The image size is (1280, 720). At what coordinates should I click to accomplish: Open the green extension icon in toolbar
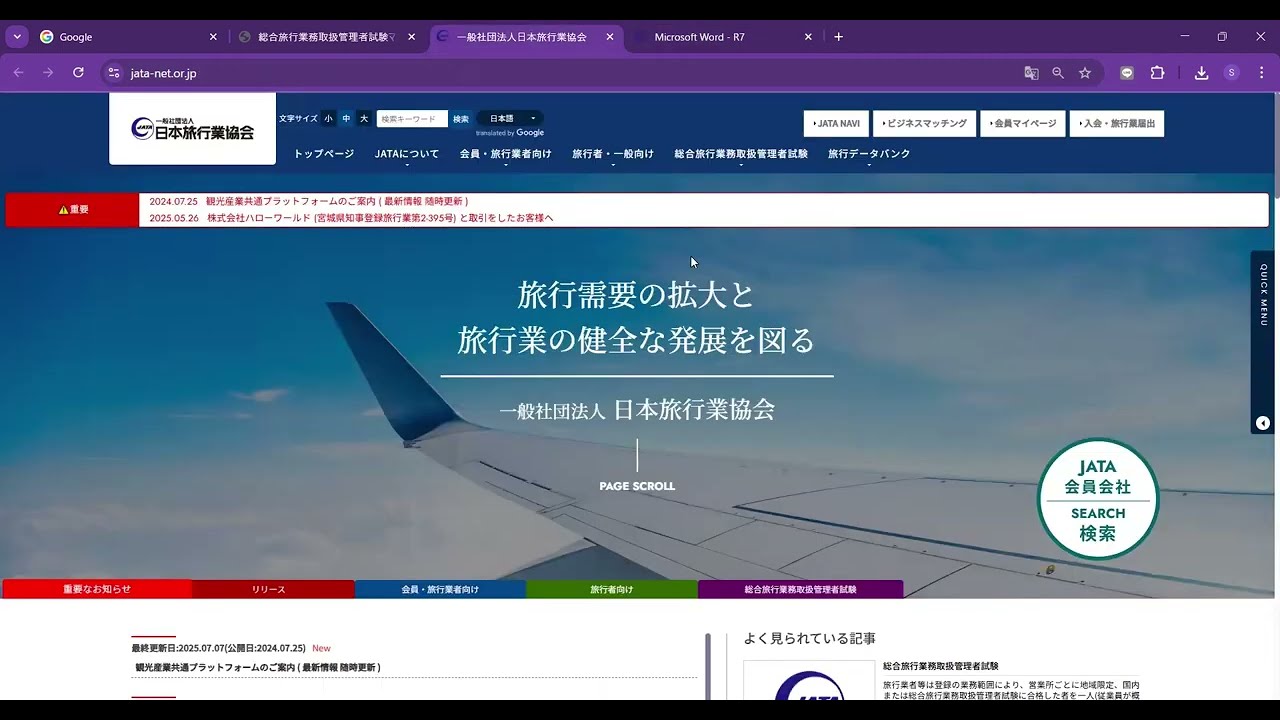click(x=1127, y=73)
